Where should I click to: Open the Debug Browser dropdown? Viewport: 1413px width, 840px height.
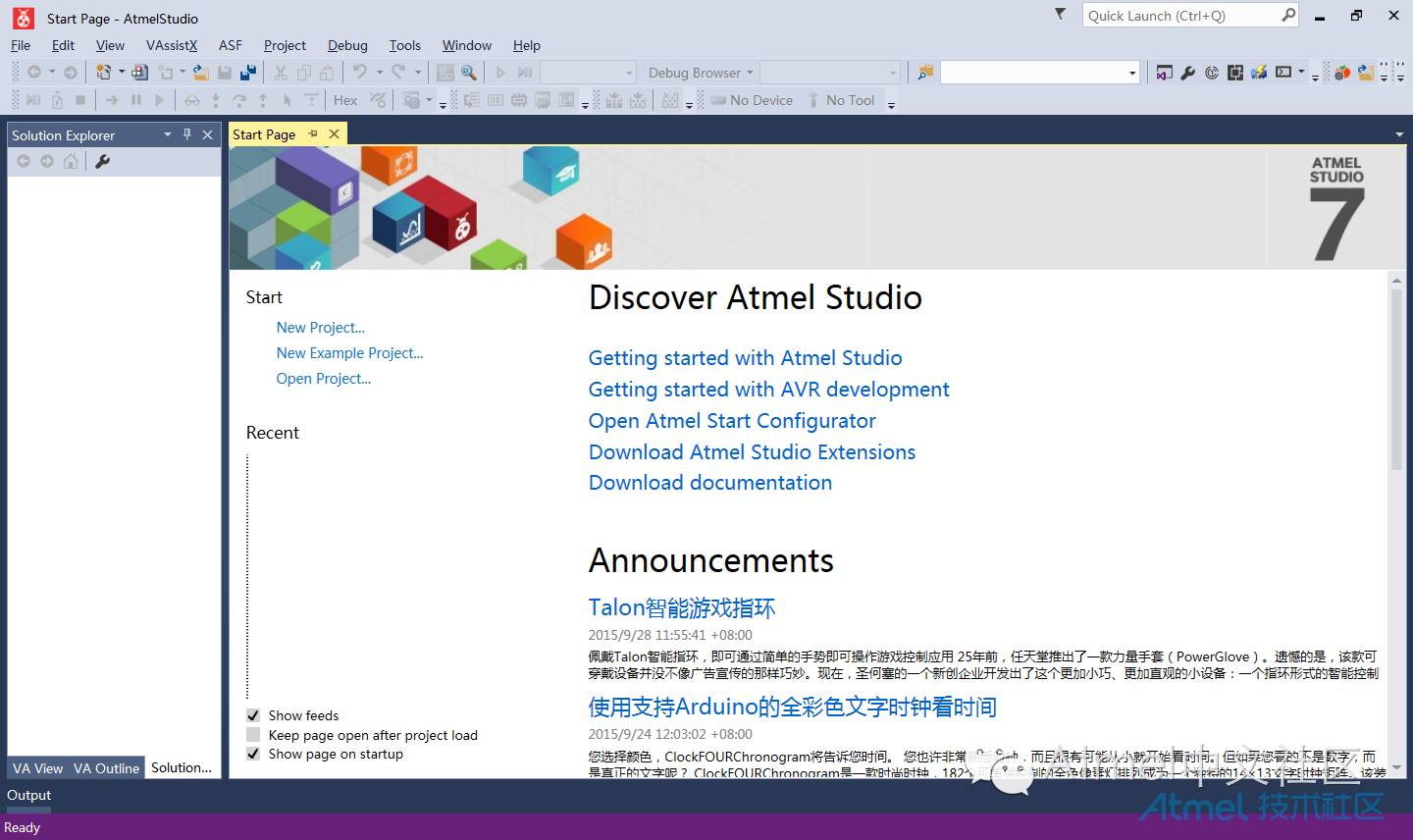coord(701,73)
